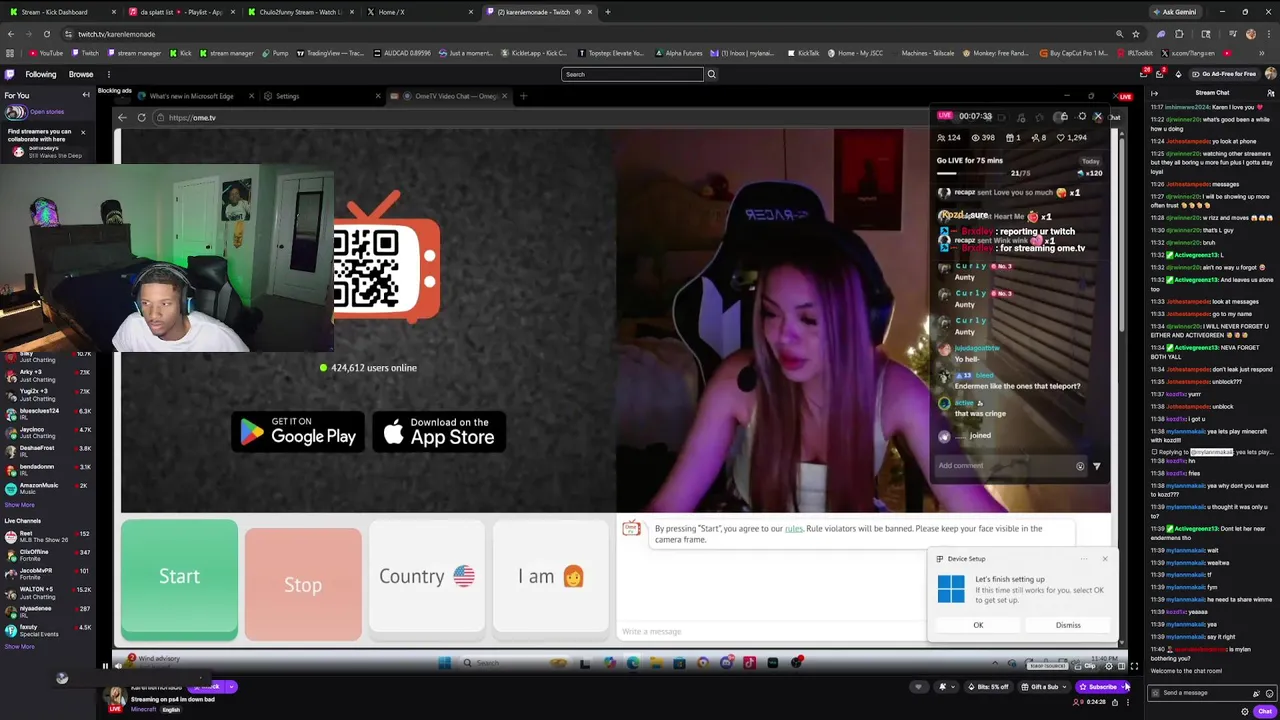1280x720 pixels.
Task: Collapse the For You sidebar
Action: (x=86, y=95)
